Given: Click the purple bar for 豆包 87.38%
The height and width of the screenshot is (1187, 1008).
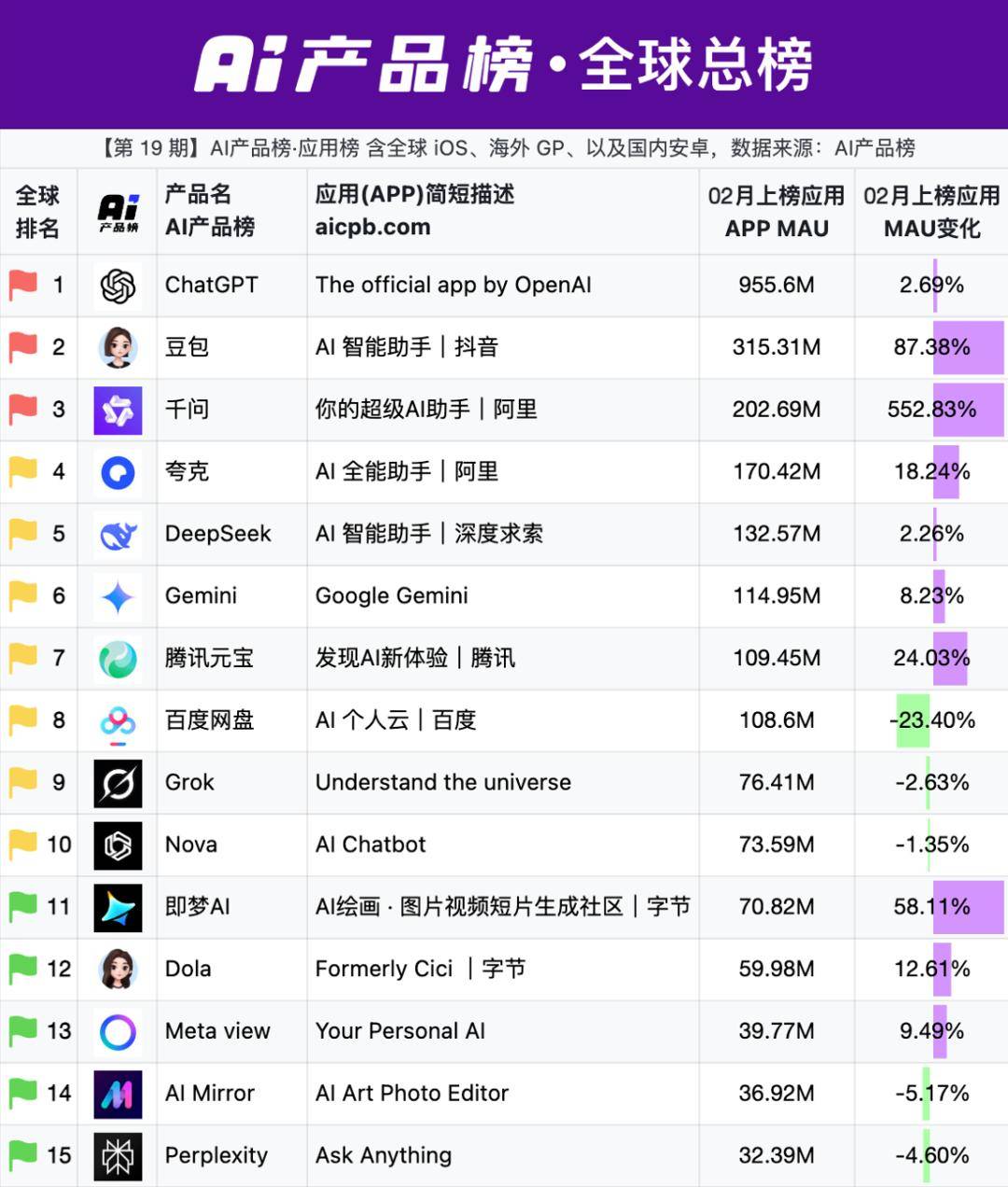Looking at the screenshot, I should point(969,348).
